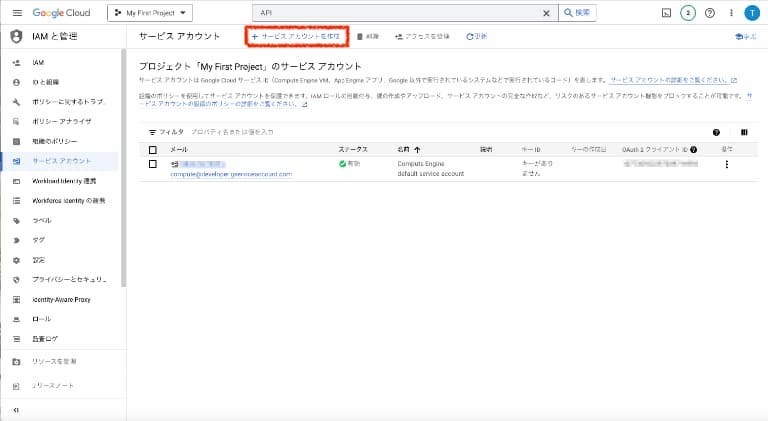The height and width of the screenshot is (421, 768).
Task: Clear the API search text with X
Action: pyautogui.click(x=545, y=13)
